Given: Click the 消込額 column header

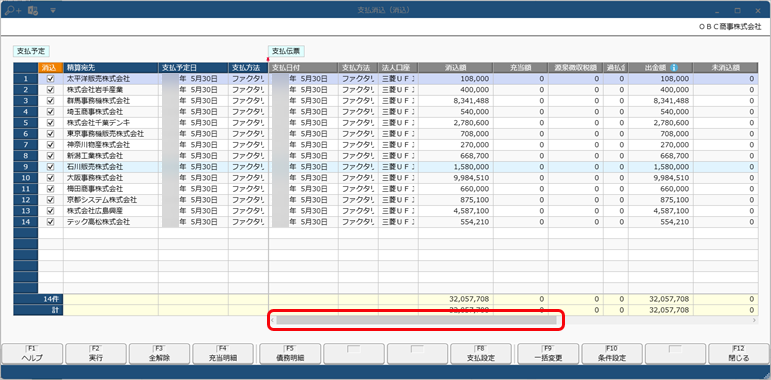Looking at the screenshot, I should [456, 67].
